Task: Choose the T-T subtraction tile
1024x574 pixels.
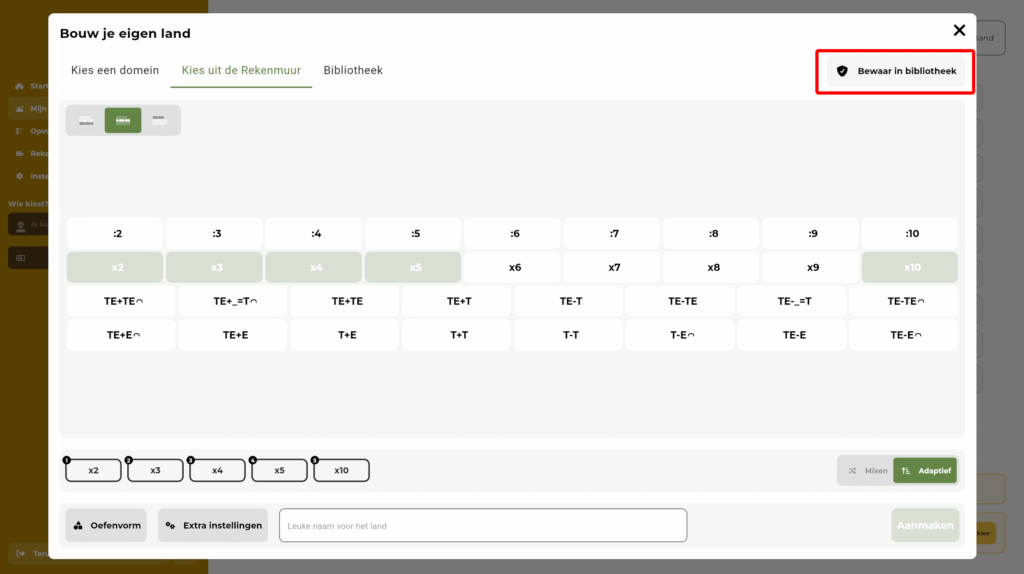Action: pos(570,335)
